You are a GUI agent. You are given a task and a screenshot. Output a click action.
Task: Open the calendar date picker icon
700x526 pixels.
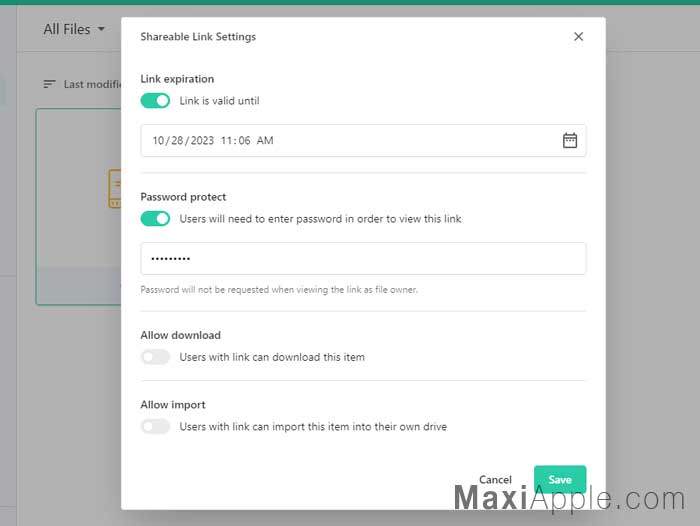[x=570, y=141]
